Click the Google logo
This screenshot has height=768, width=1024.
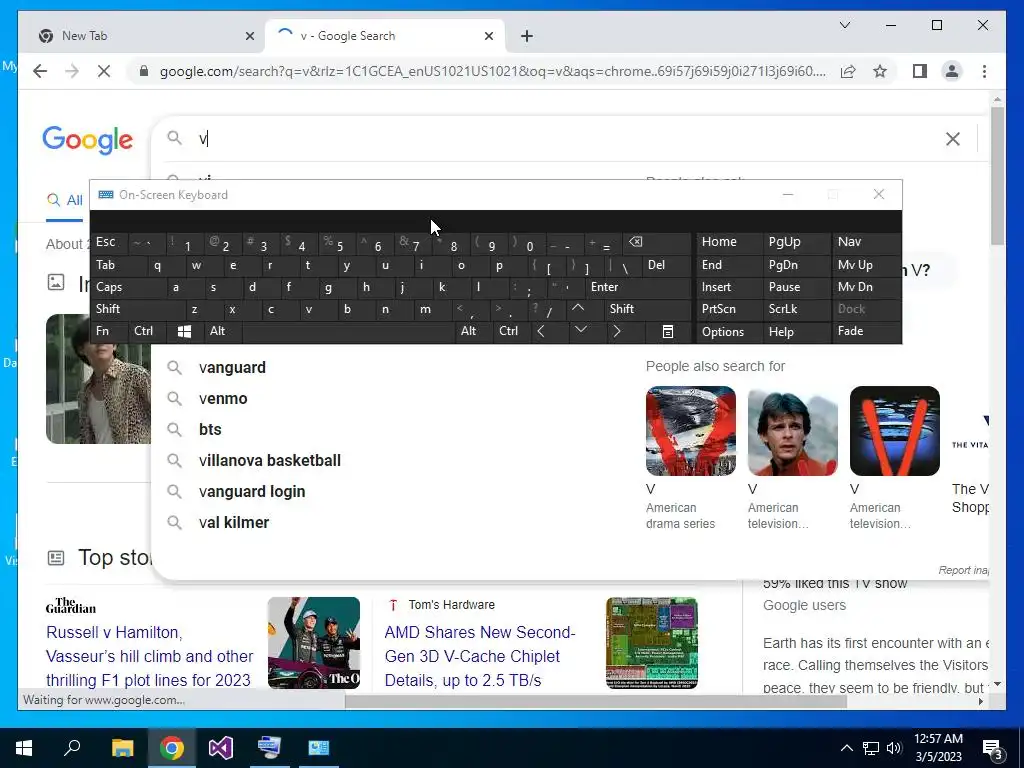[88, 140]
